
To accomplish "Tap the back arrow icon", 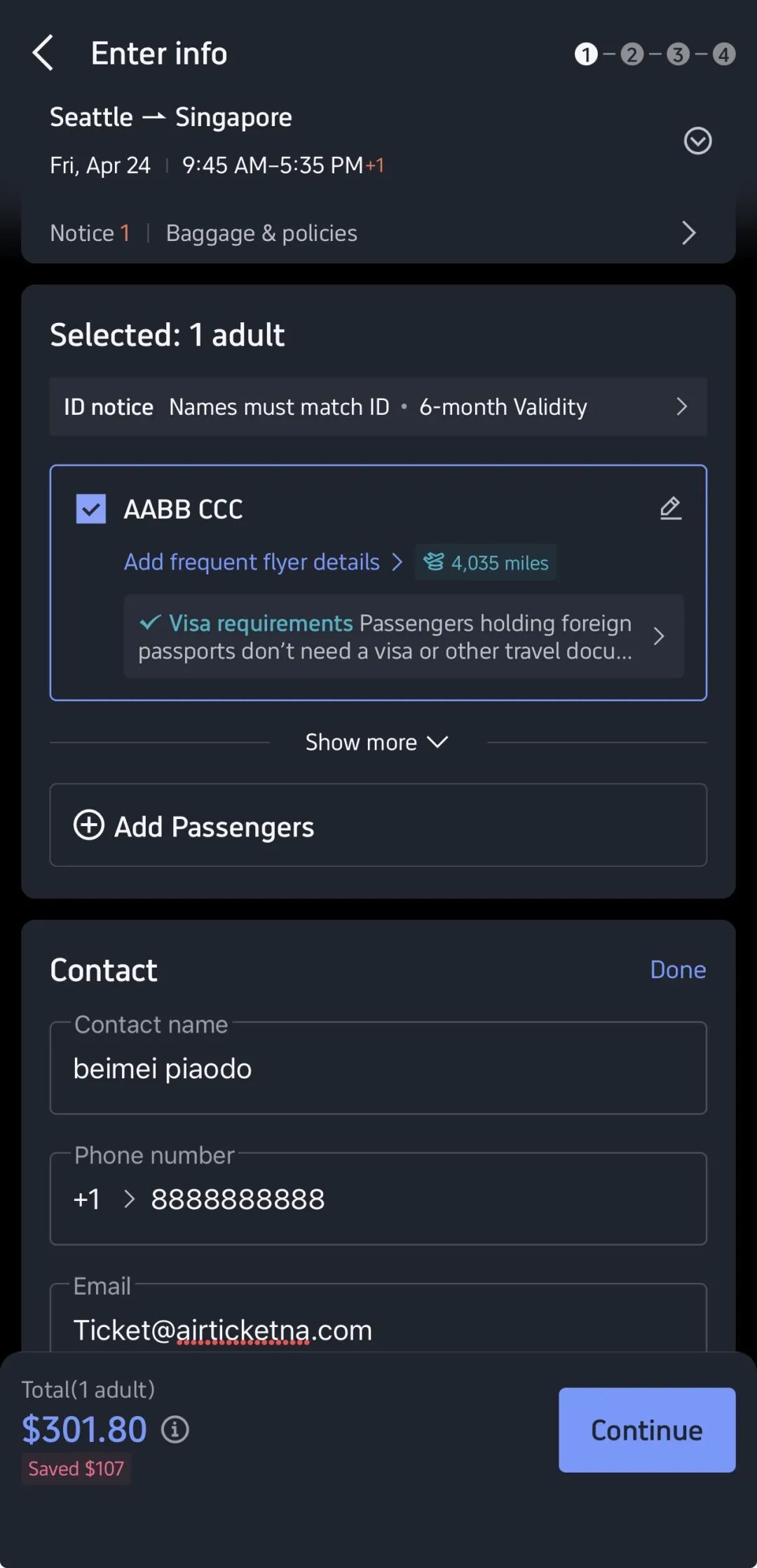I will click(x=43, y=53).
